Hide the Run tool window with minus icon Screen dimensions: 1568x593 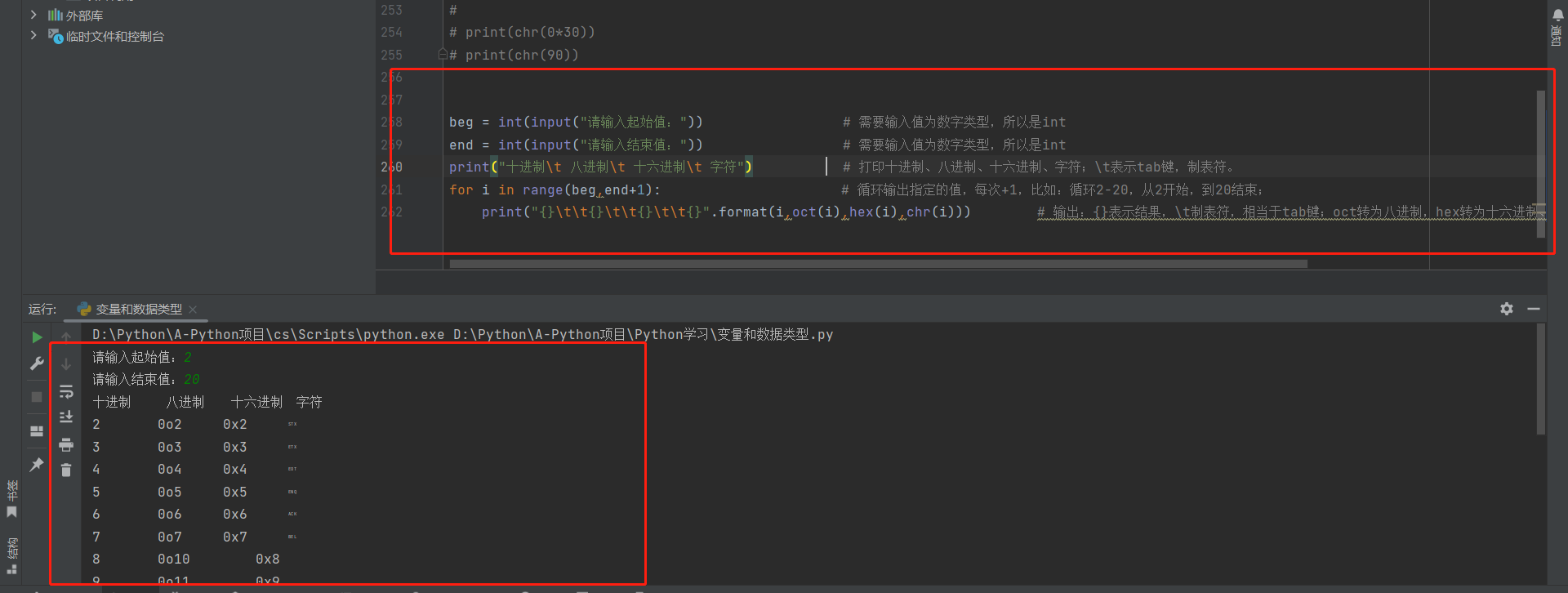tap(1534, 309)
